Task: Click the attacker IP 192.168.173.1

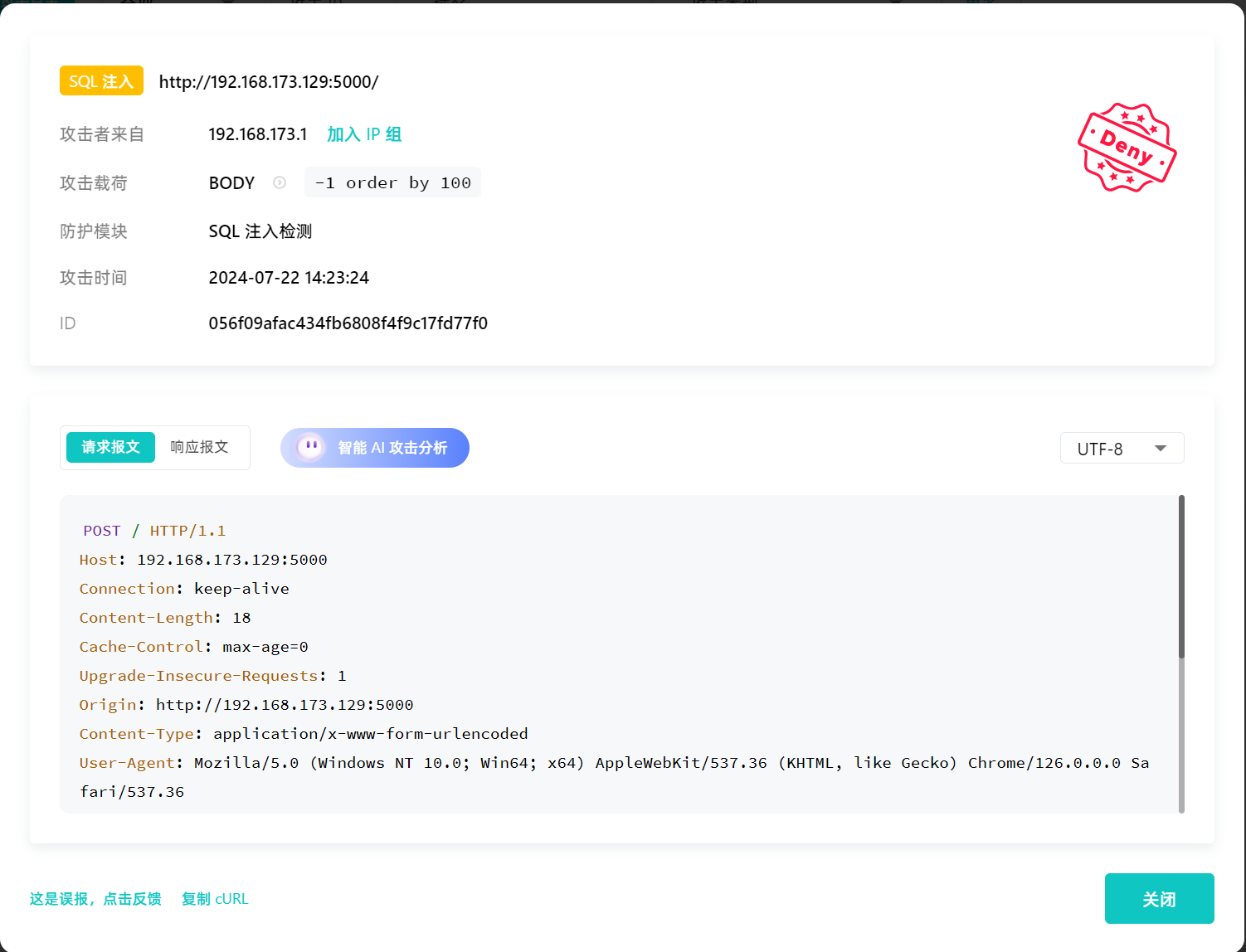Action: click(x=257, y=134)
